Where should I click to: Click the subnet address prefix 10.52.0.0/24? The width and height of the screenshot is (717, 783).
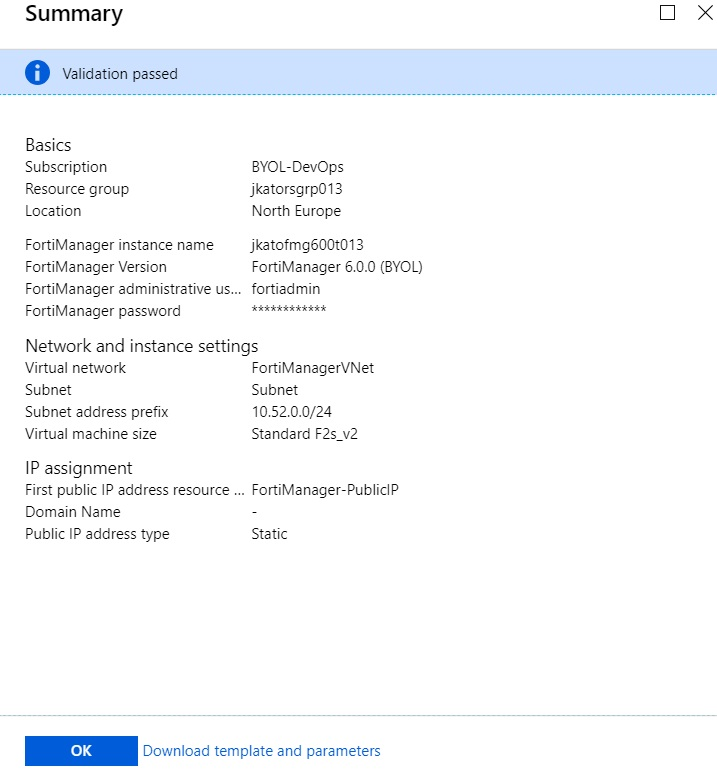(293, 412)
